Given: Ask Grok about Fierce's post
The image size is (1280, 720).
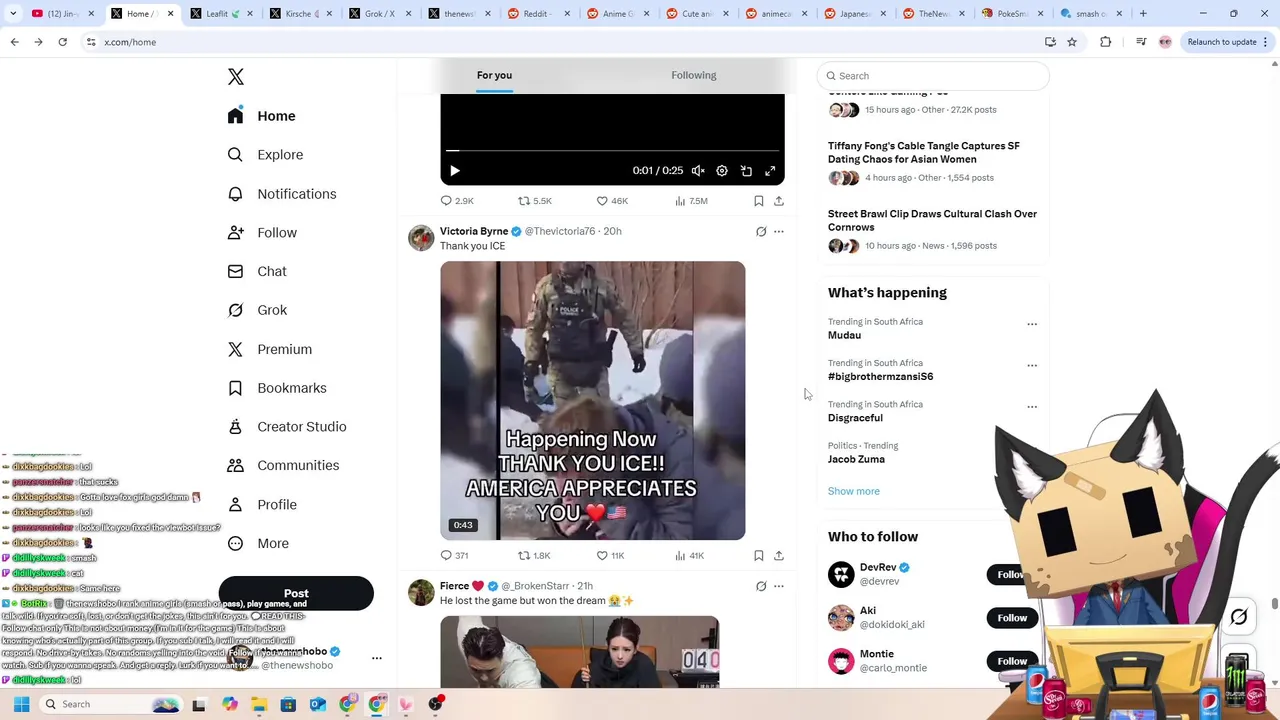Looking at the screenshot, I should (761, 586).
